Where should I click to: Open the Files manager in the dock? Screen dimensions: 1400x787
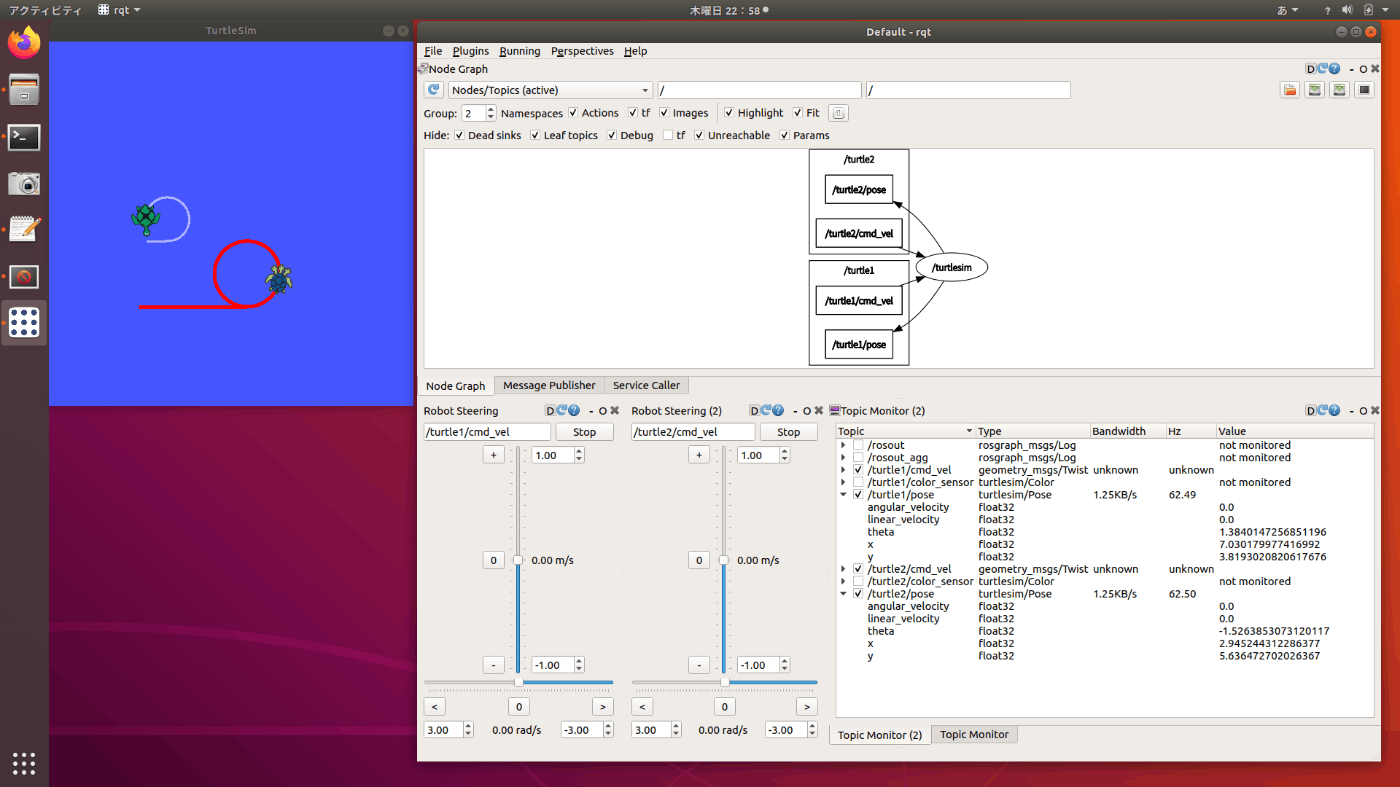coord(24,90)
